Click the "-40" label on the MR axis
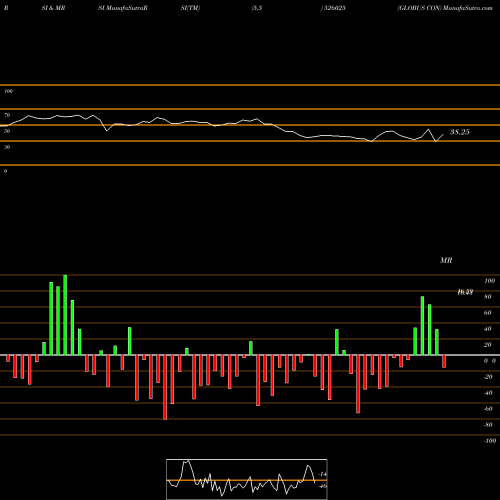 (488, 393)
